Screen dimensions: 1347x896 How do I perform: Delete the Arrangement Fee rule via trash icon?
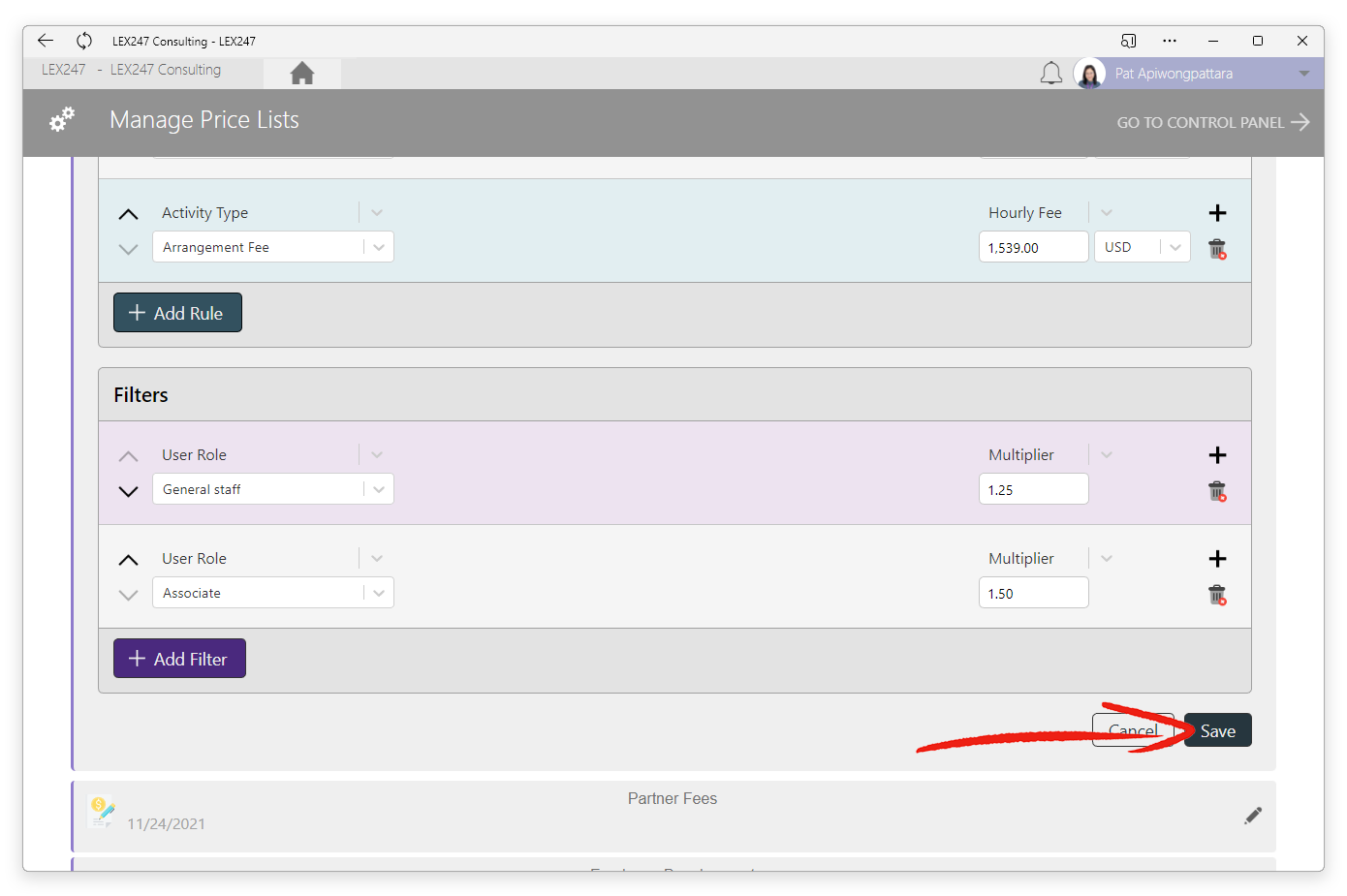point(1217,249)
